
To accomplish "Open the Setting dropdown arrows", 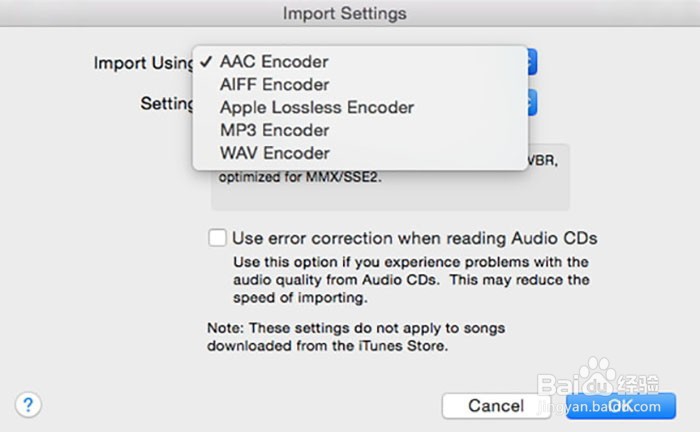I will [x=533, y=102].
